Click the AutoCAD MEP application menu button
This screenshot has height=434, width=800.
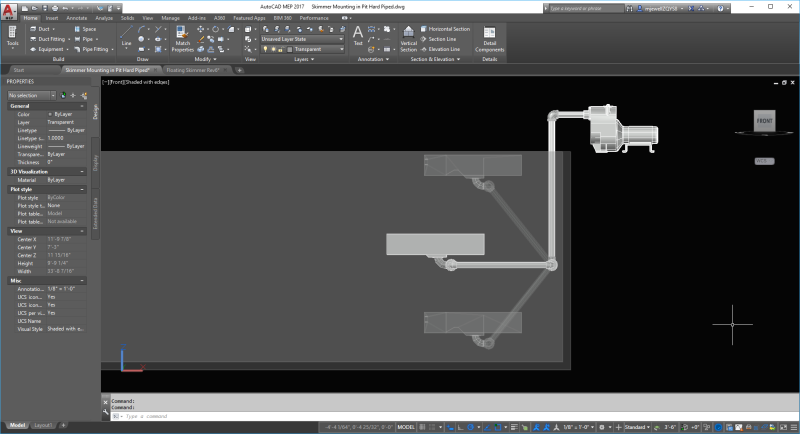point(9,10)
